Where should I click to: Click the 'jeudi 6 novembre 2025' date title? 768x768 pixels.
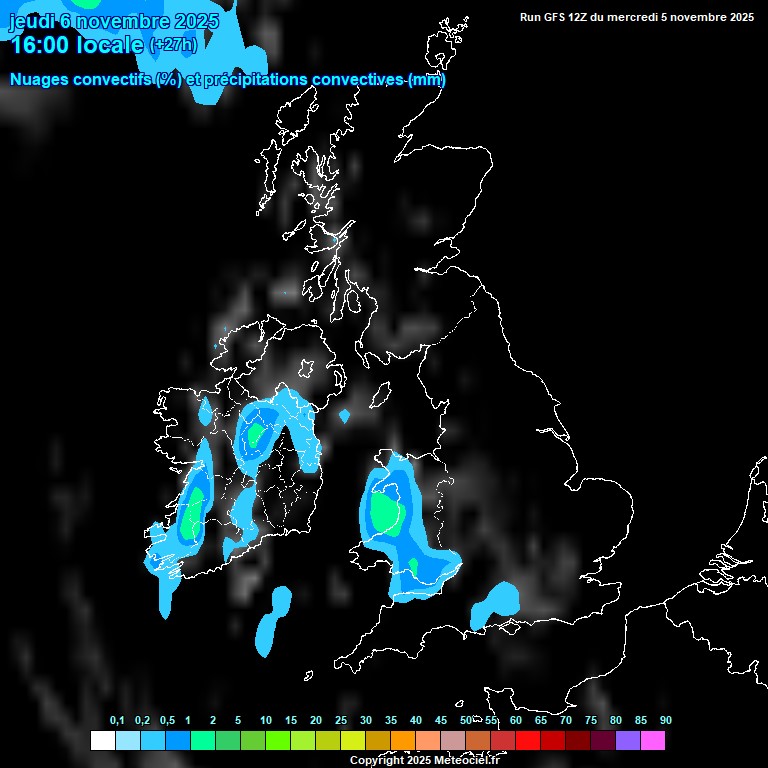(113, 21)
